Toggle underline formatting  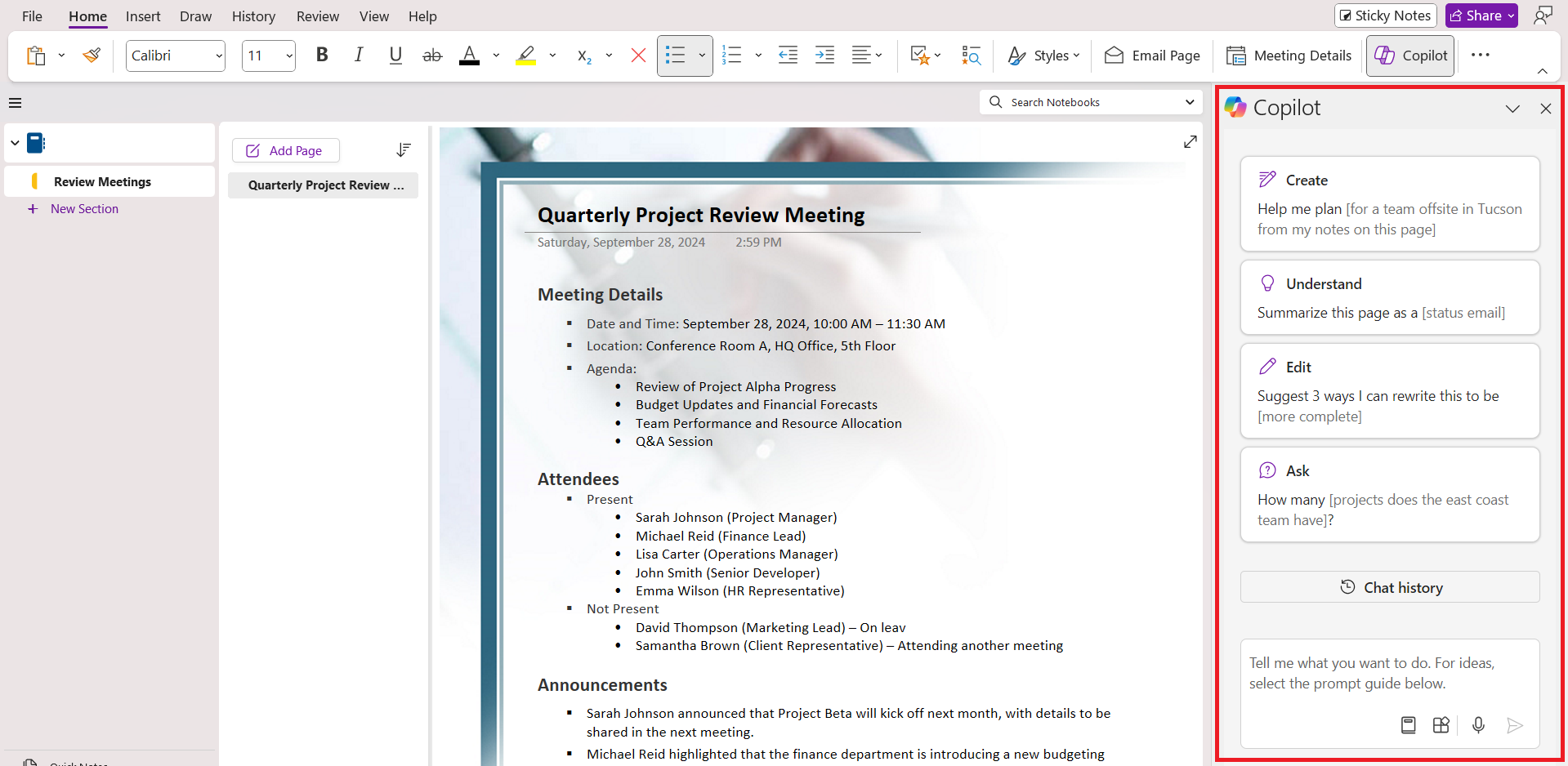click(x=395, y=55)
